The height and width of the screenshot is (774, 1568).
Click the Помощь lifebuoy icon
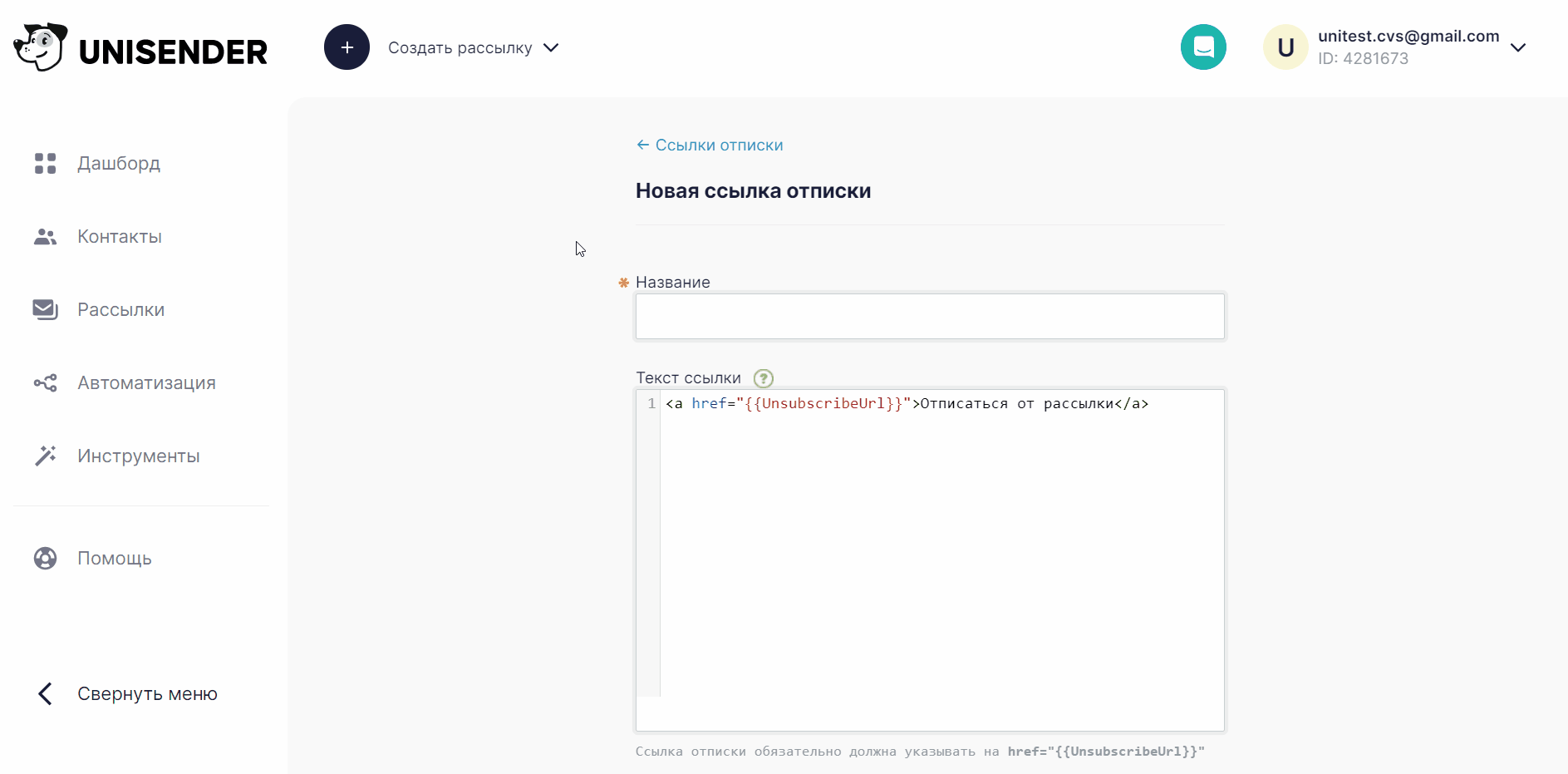[45, 558]
